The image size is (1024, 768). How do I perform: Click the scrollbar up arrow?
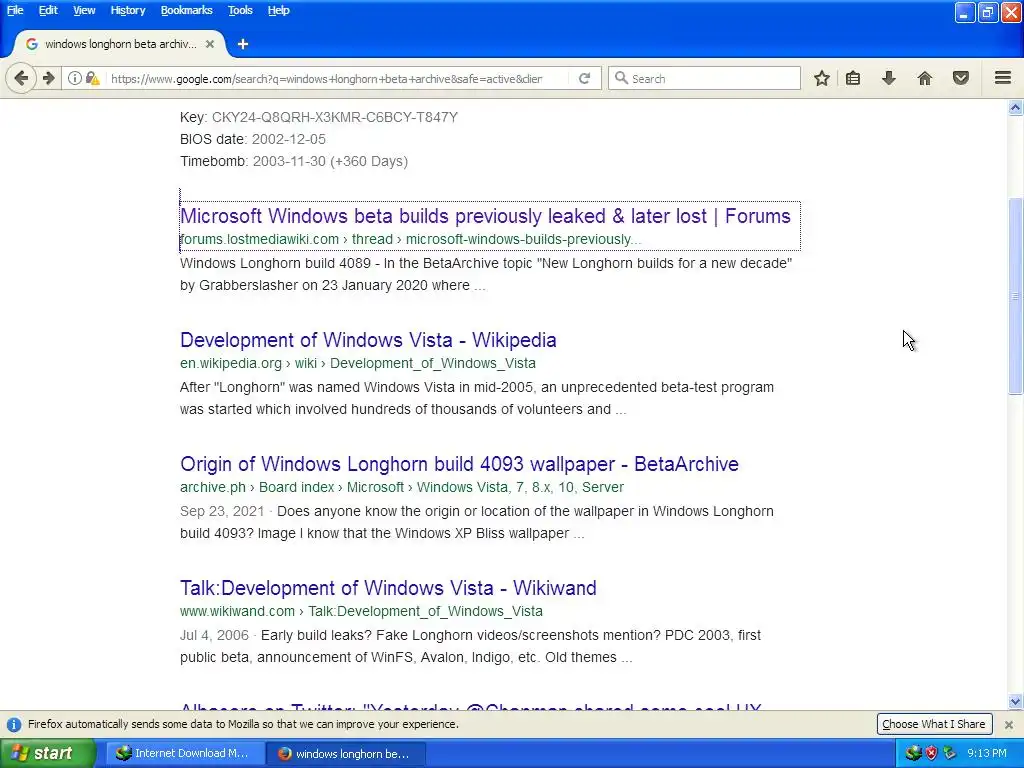1015,108
